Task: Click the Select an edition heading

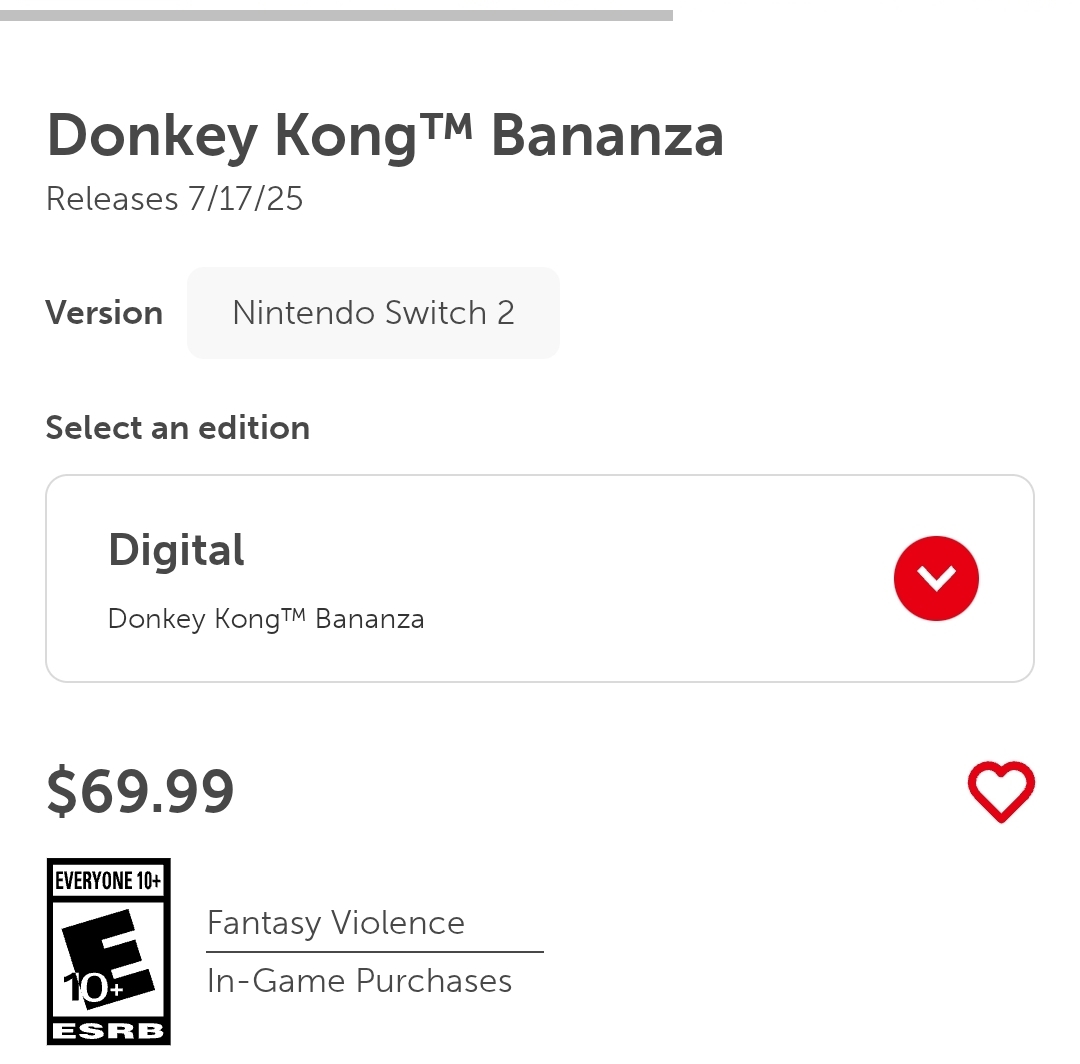Action: (178, 428)
